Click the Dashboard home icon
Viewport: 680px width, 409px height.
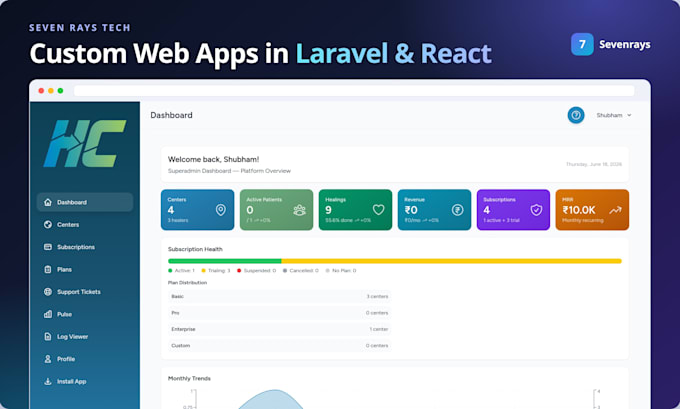tap(48, 202)
